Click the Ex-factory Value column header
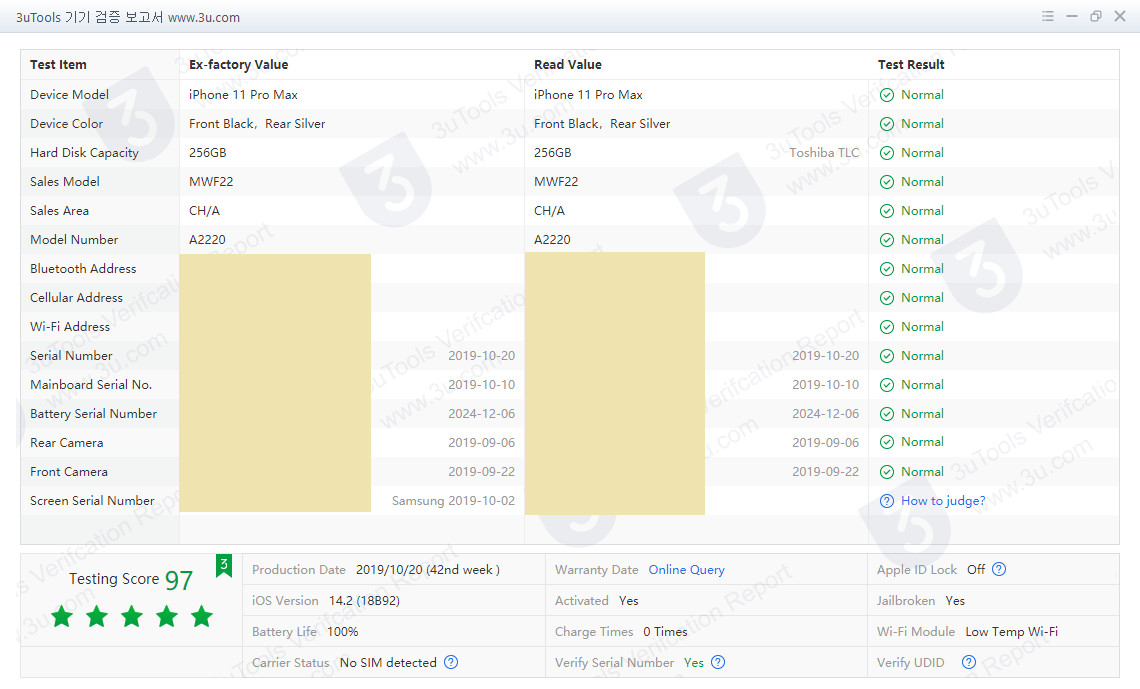Screen dimensions: 1140x689 pos(238,65)
